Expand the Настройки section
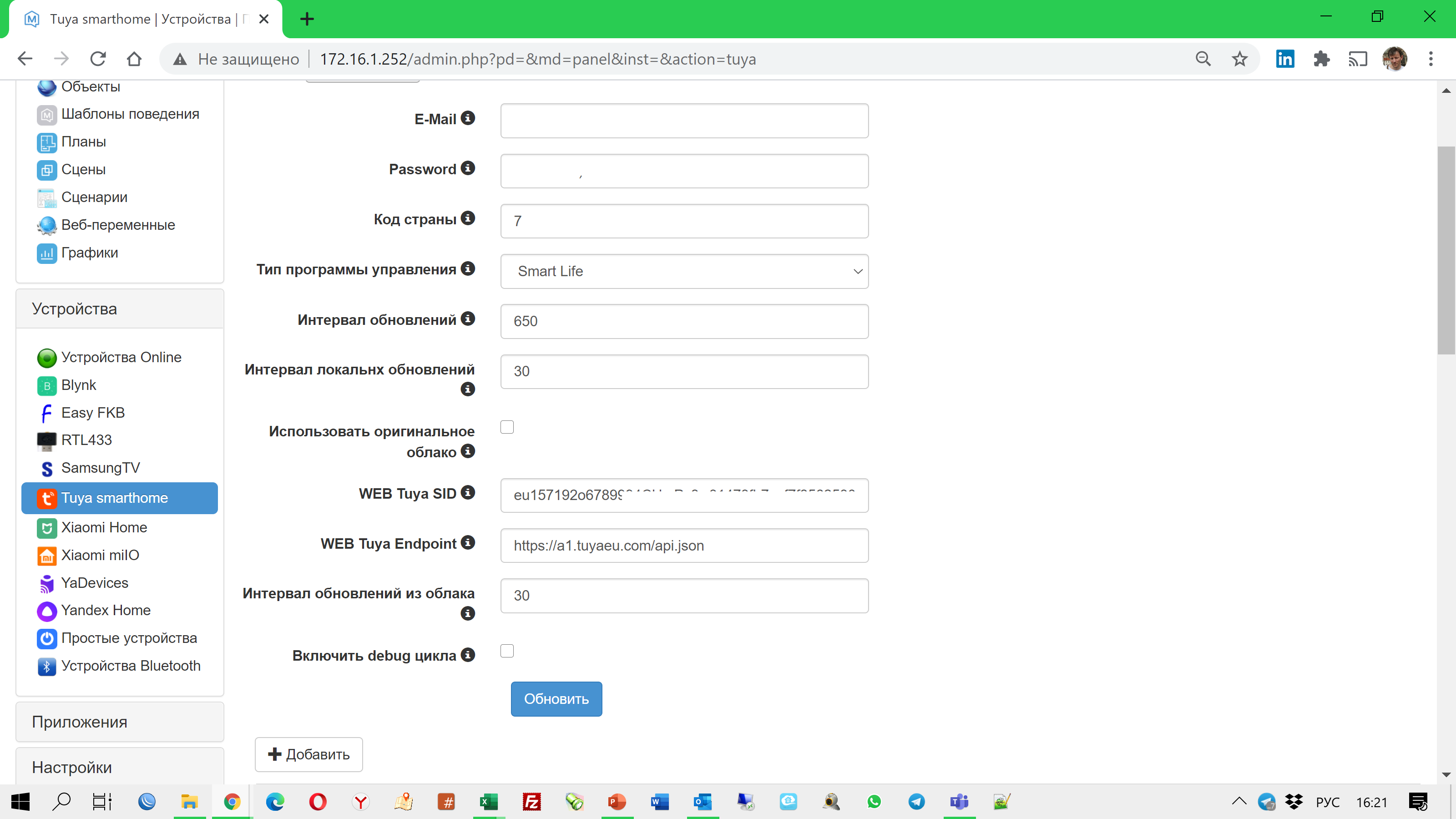 (x=72, y=767)
